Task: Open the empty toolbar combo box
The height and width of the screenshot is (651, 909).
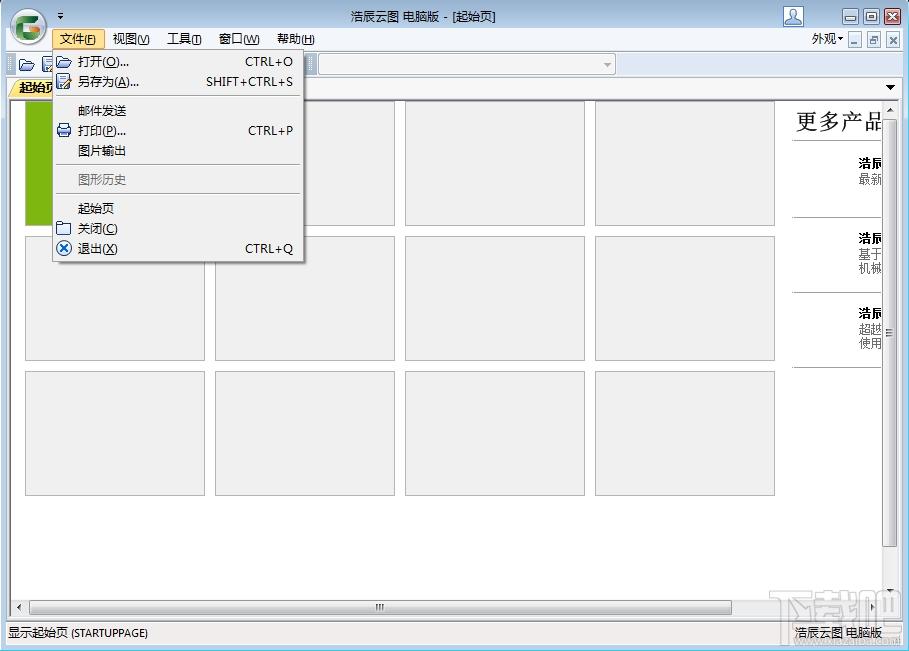Action: [467, 64]
